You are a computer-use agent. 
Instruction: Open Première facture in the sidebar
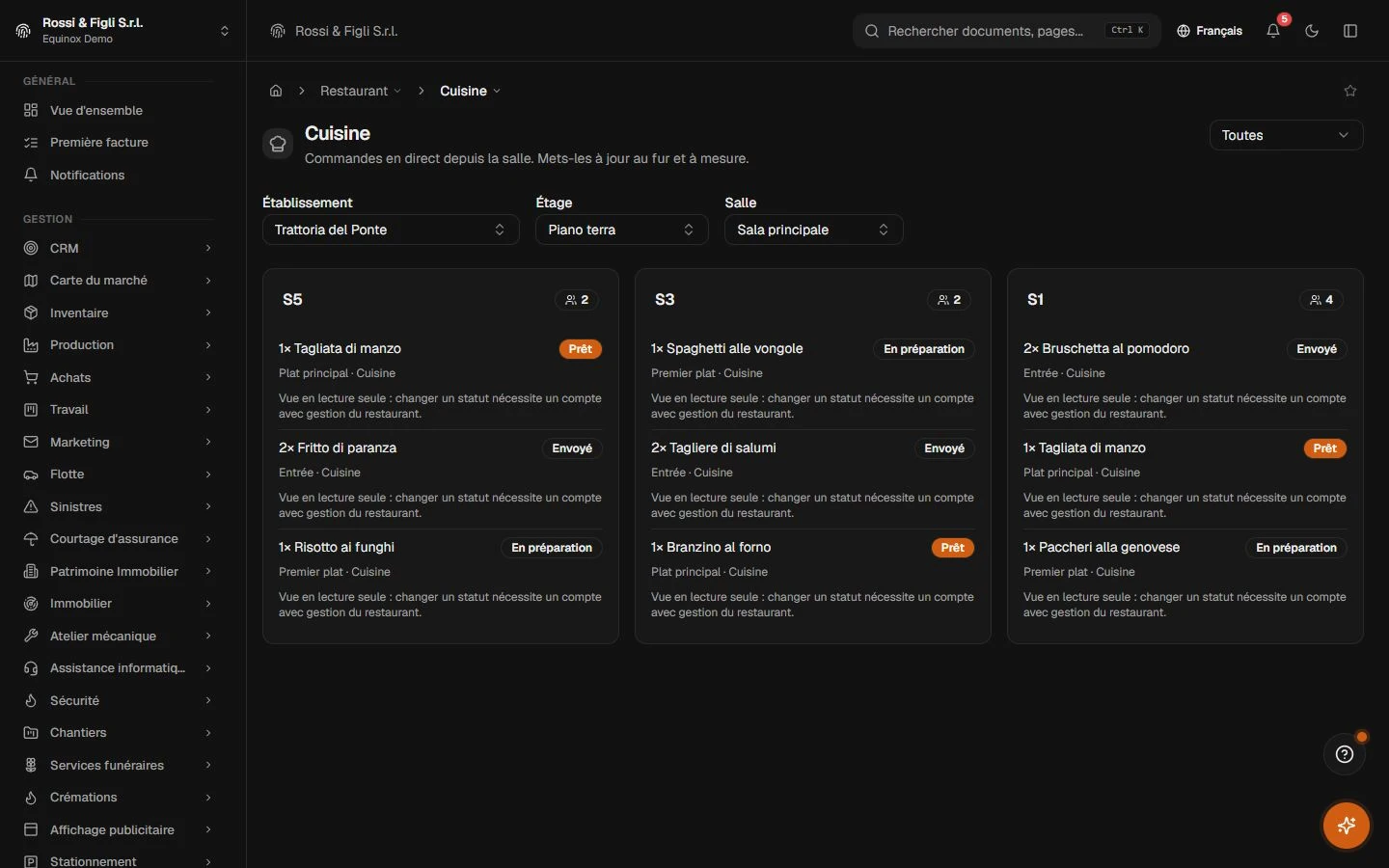119,143
